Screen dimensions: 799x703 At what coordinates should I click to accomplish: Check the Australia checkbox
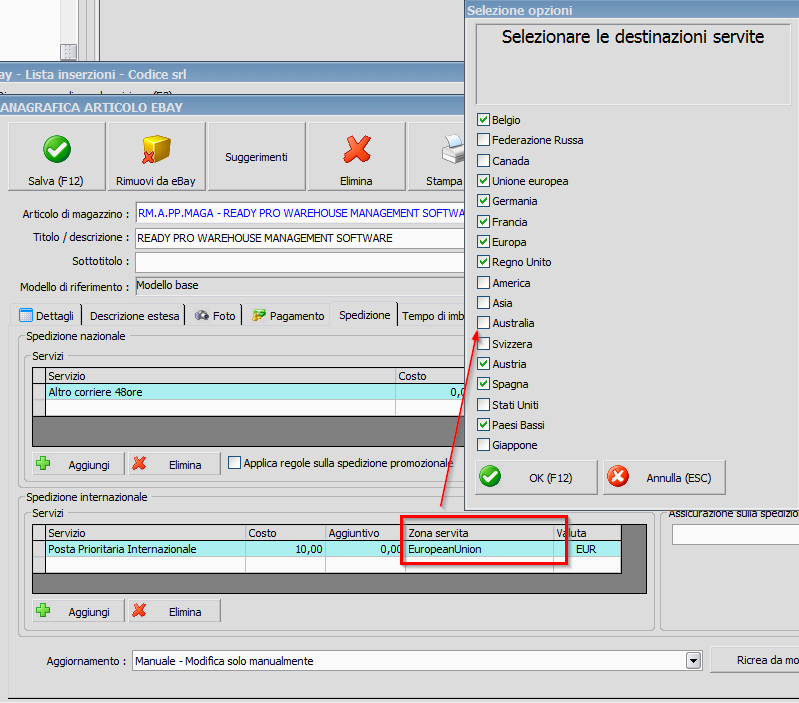click(484, 322)
